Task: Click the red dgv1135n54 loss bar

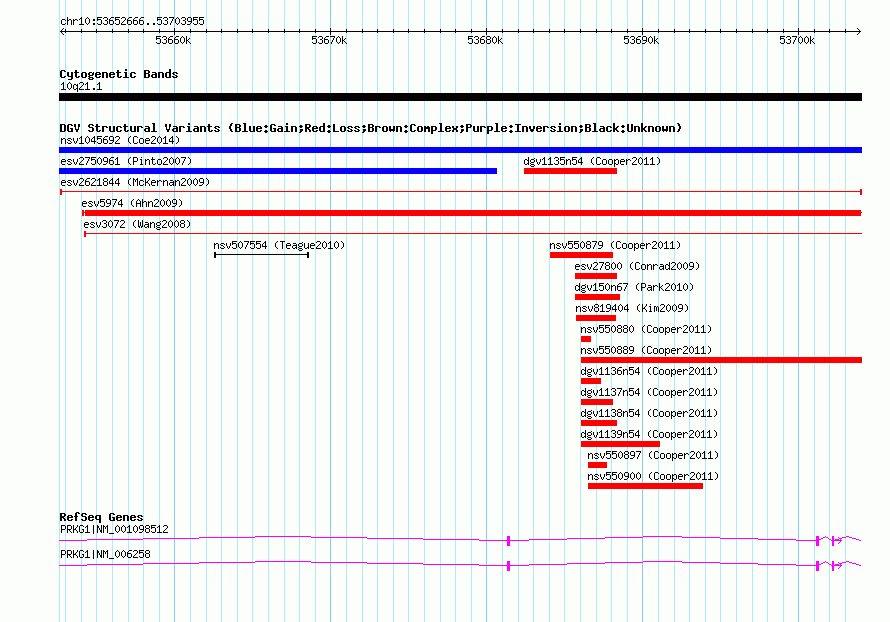Action: pyautogui.click(x=570, y=171)
